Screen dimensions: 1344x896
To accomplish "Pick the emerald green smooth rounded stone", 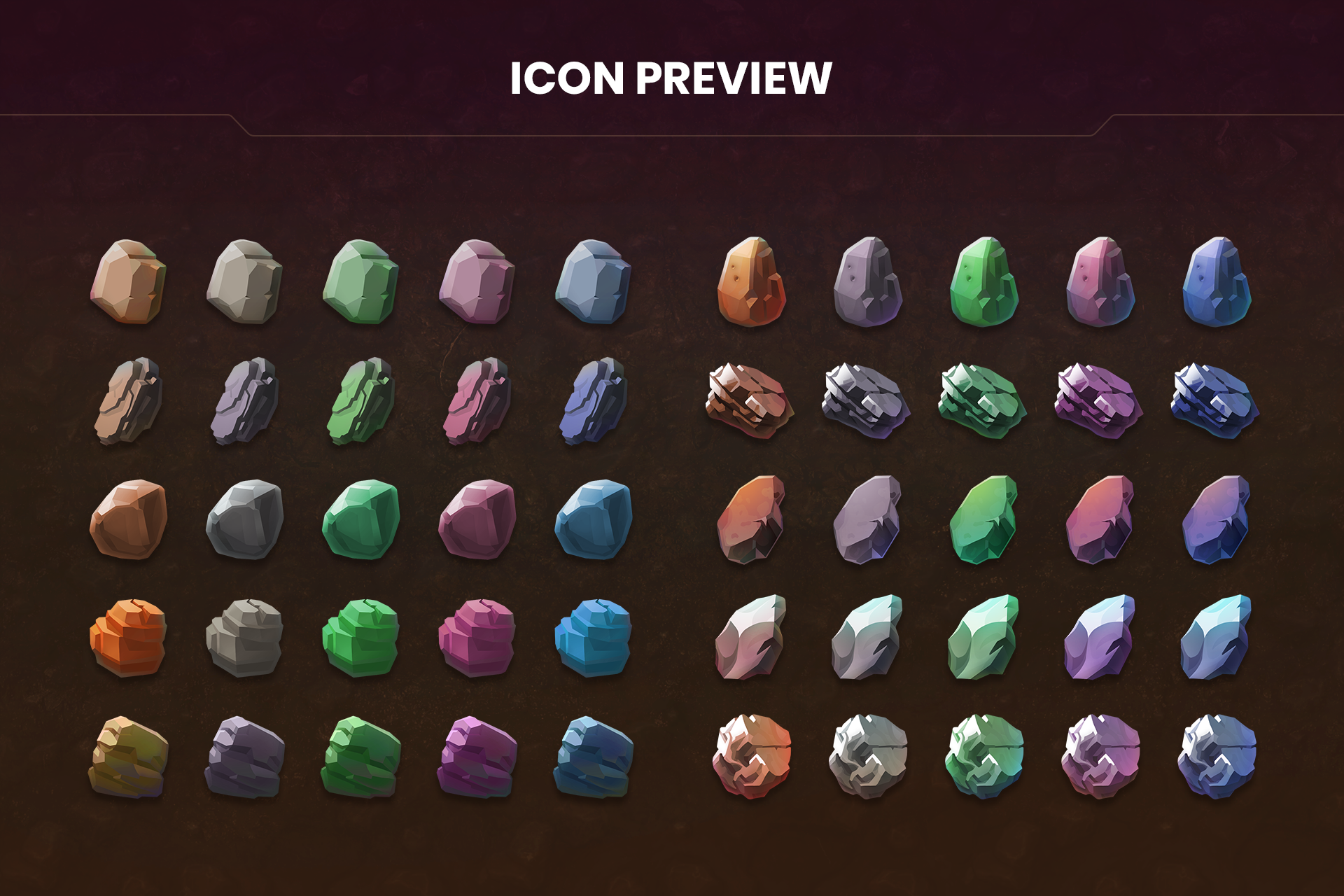I will coord(360,519).
